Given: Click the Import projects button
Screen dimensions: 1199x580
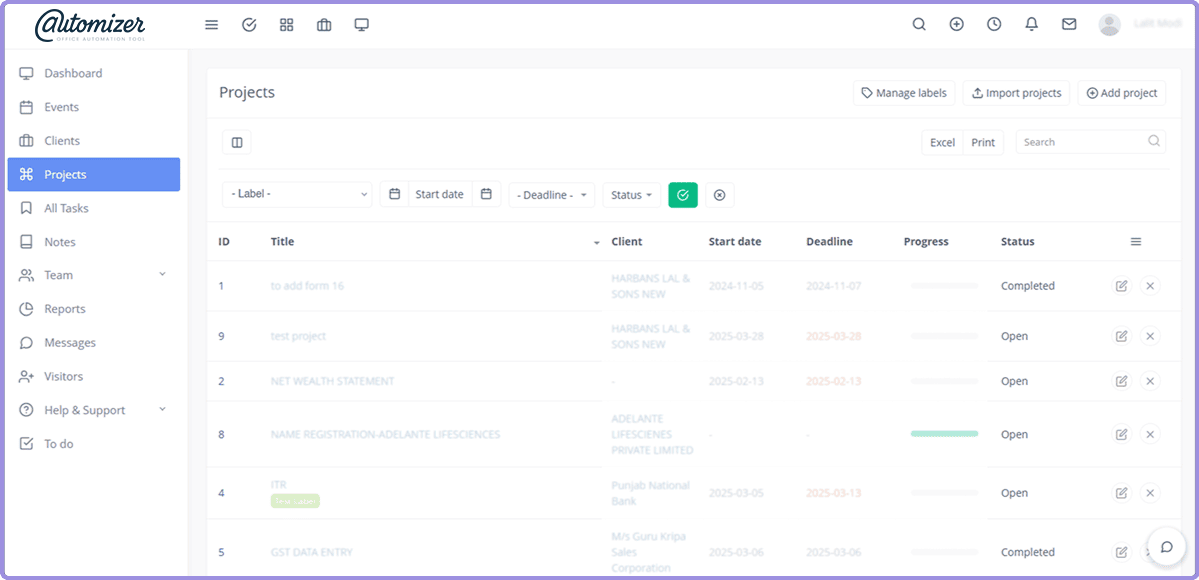Looking at the screenshot, I should (x=1016, y=93).
